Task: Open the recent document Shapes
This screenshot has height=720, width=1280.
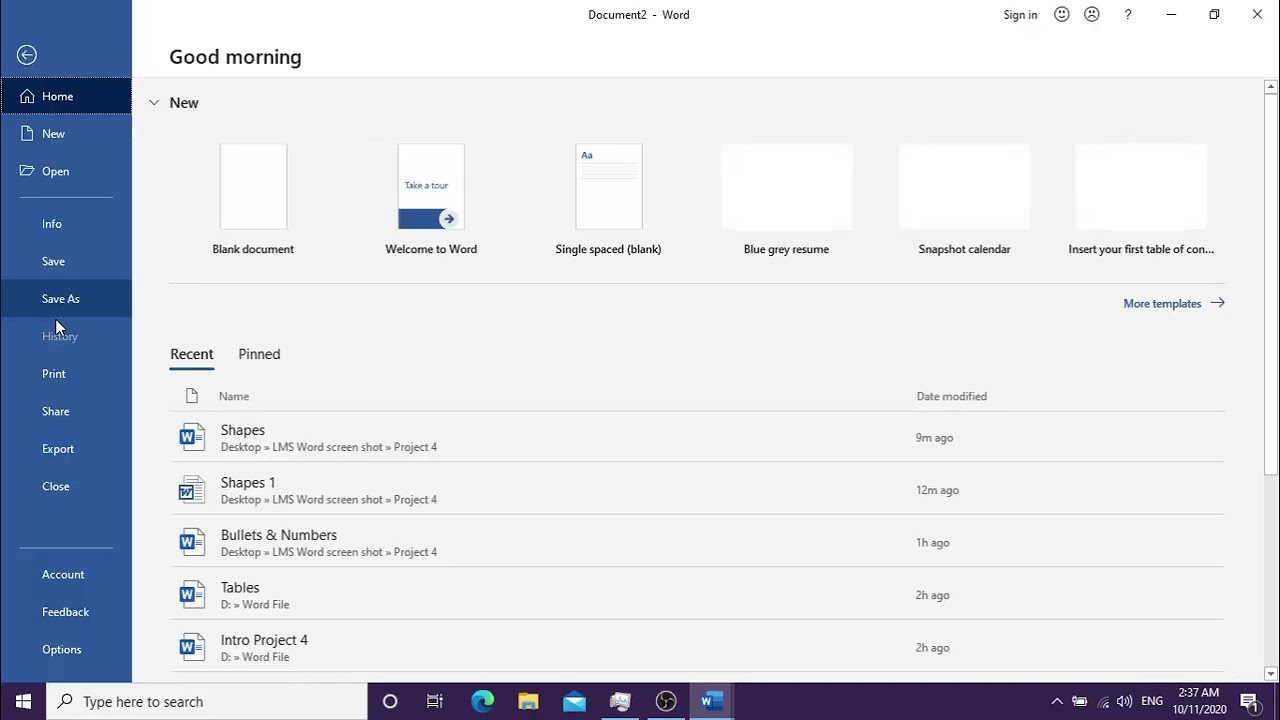Action: (x=697, y=438)
